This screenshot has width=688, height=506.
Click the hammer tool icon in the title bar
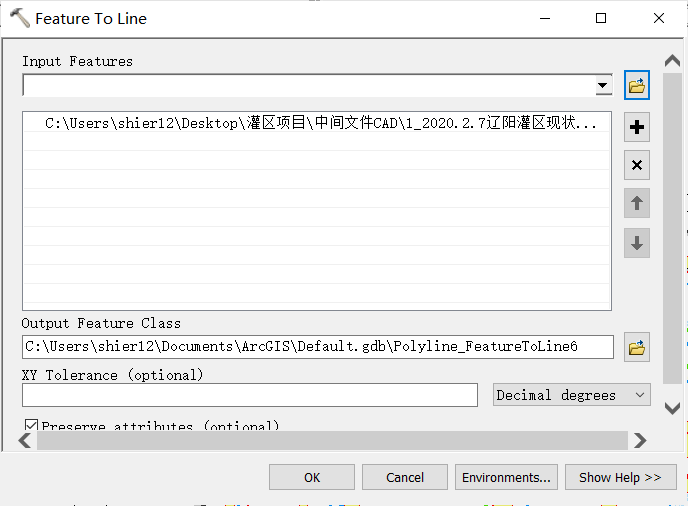19,18
